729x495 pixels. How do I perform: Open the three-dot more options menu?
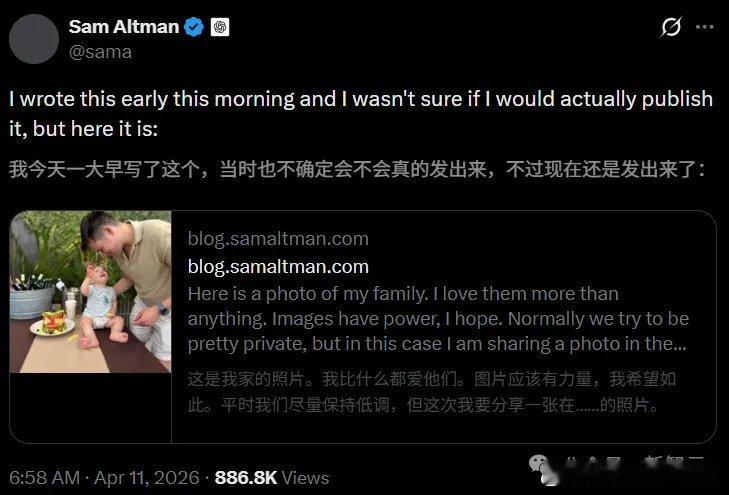tap(704, 27)
